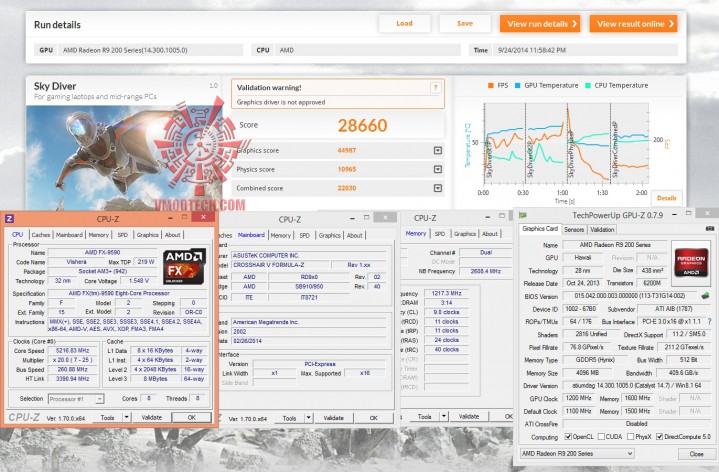
Task: Click OK in middle CPU-Z window
Action: pos(374,418)
